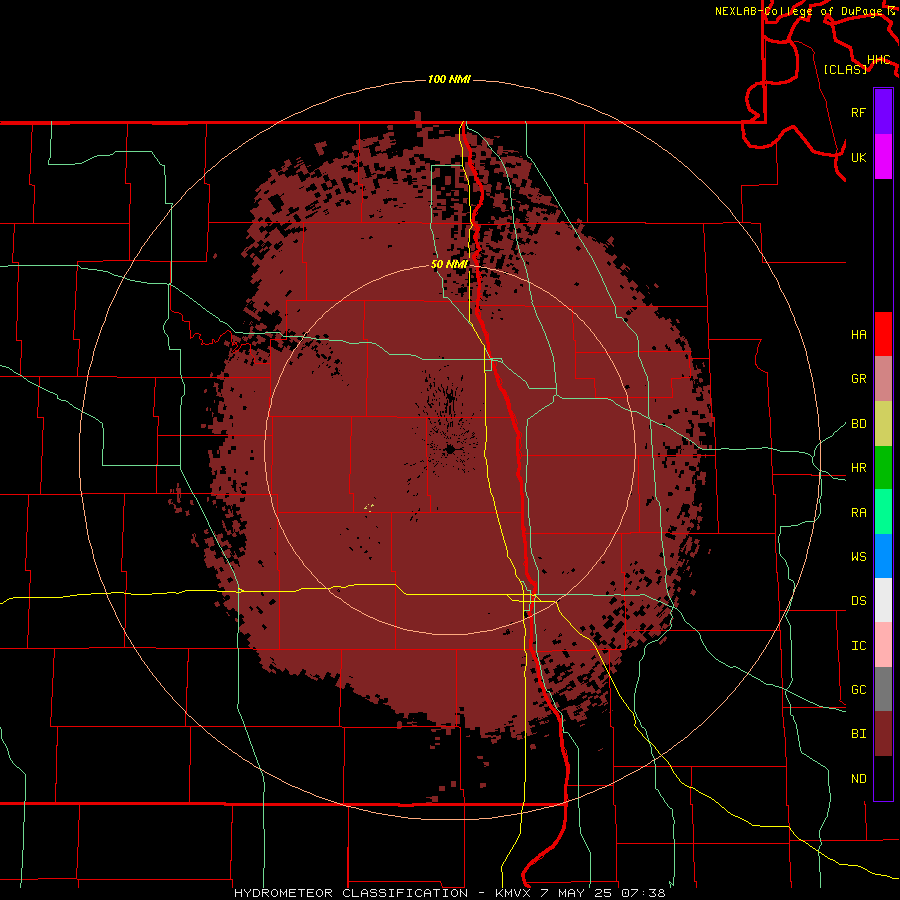The width and height of the screenshot is (900, 900).
Task: Click the 100 NMI range ring label
Action: pyautogui.click(x=449, y=79)
